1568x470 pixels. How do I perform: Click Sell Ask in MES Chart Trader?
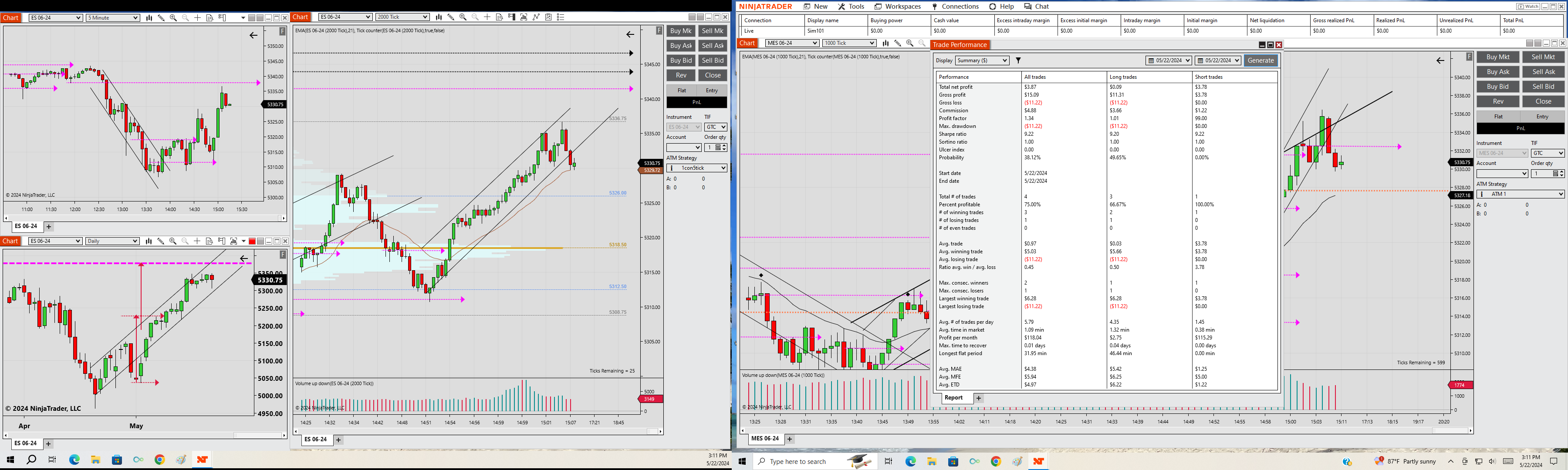(1544, 72)
